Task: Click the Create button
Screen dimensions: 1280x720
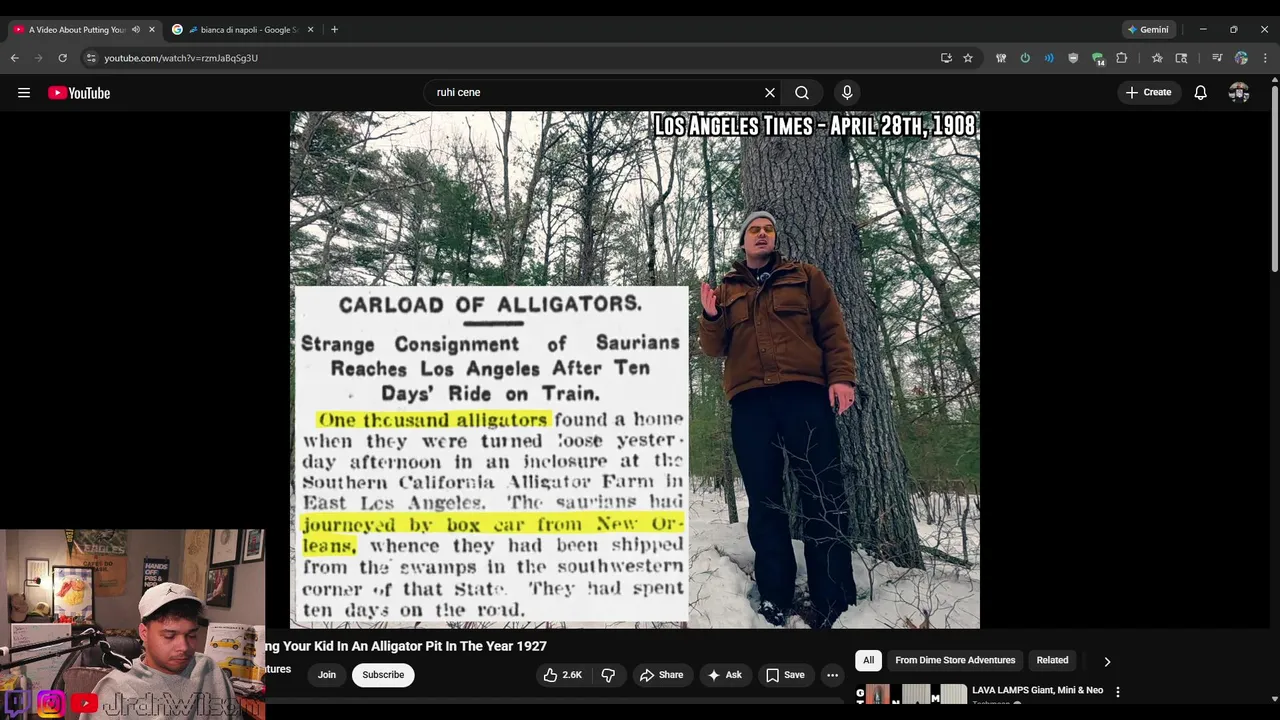Action: [1148, 92]
